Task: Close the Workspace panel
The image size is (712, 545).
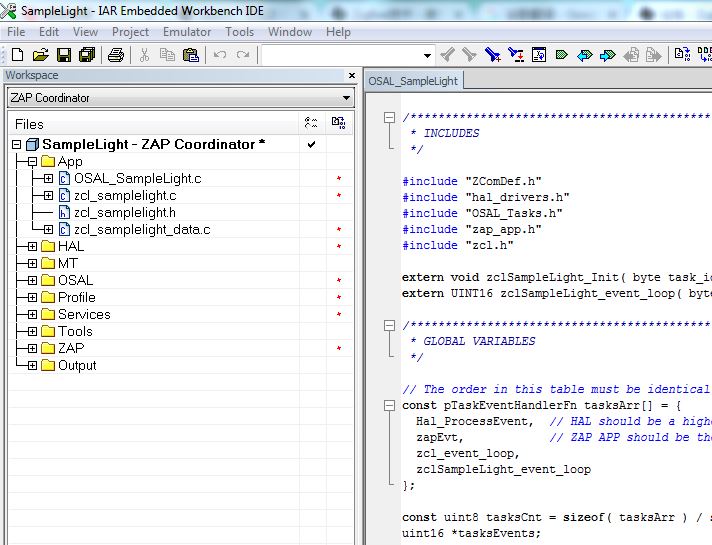Action: (x=351, y=76)
